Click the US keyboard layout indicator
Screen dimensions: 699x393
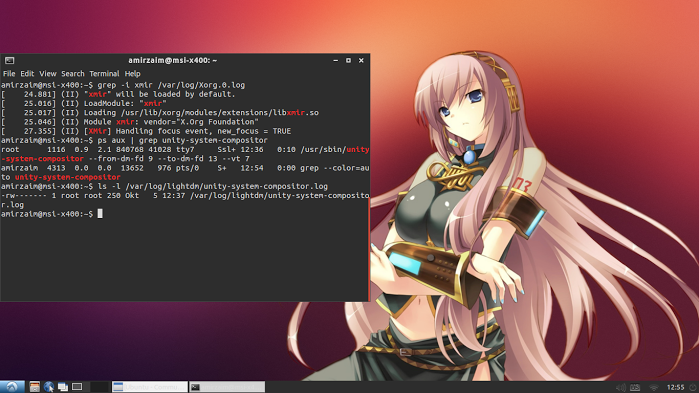[x=635, y=387]
